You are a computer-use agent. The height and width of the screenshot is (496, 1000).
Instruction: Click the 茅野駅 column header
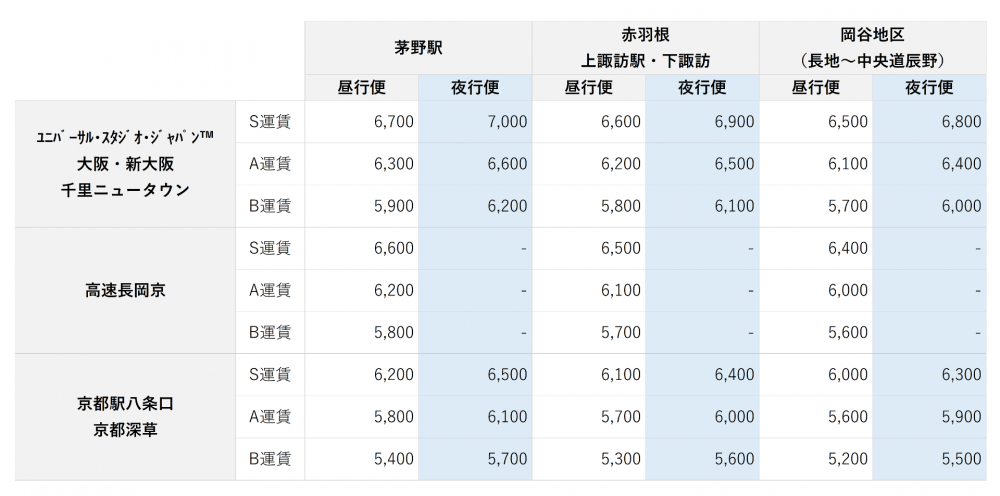click(418, 47)
